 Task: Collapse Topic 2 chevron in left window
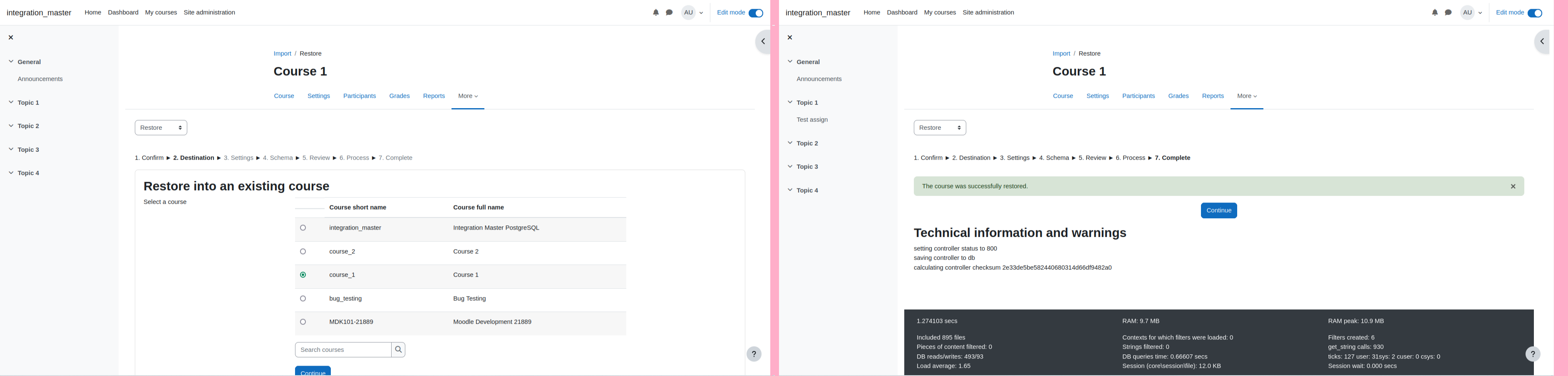point(11,125)
